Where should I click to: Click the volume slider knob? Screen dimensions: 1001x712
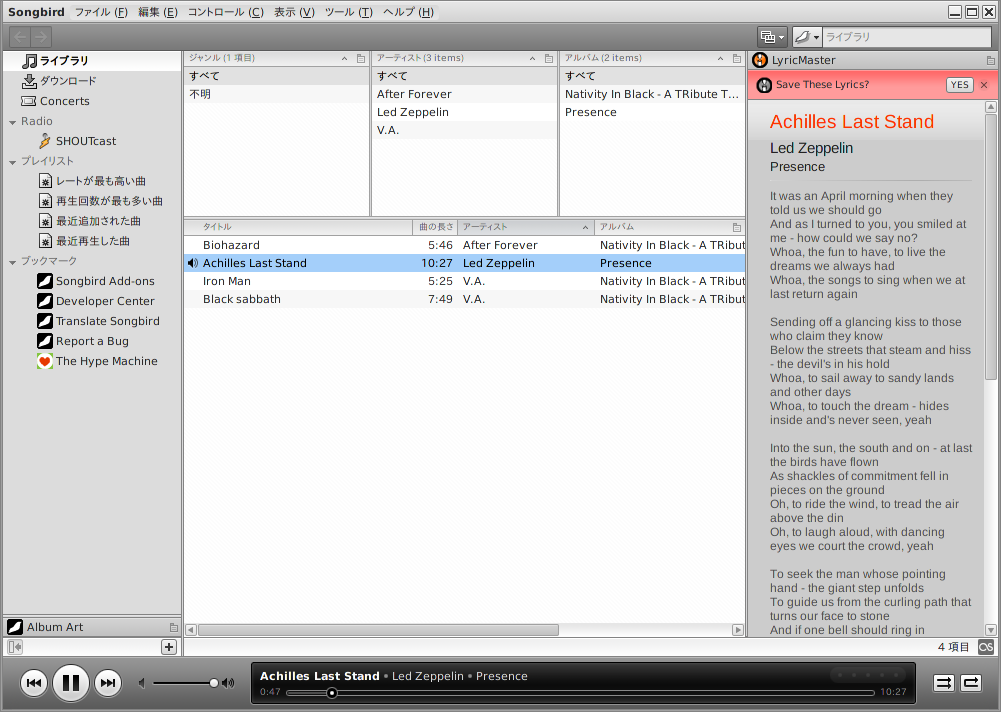point(214,683)
